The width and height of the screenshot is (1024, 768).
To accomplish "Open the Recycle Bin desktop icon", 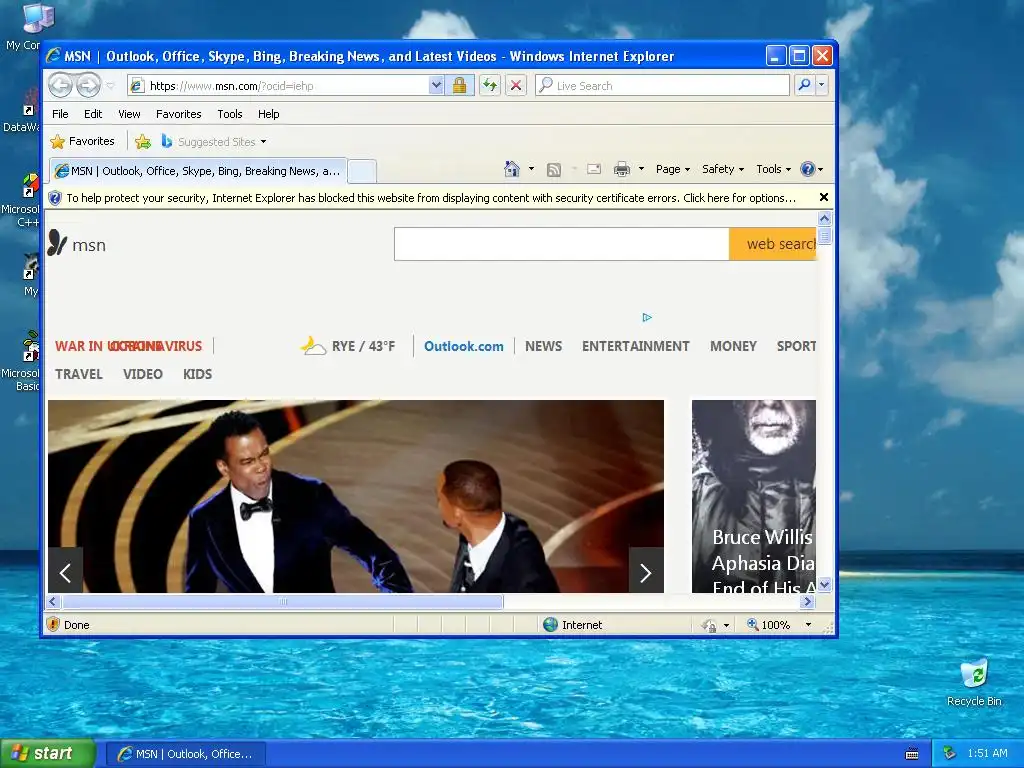I will coord(974,682).
